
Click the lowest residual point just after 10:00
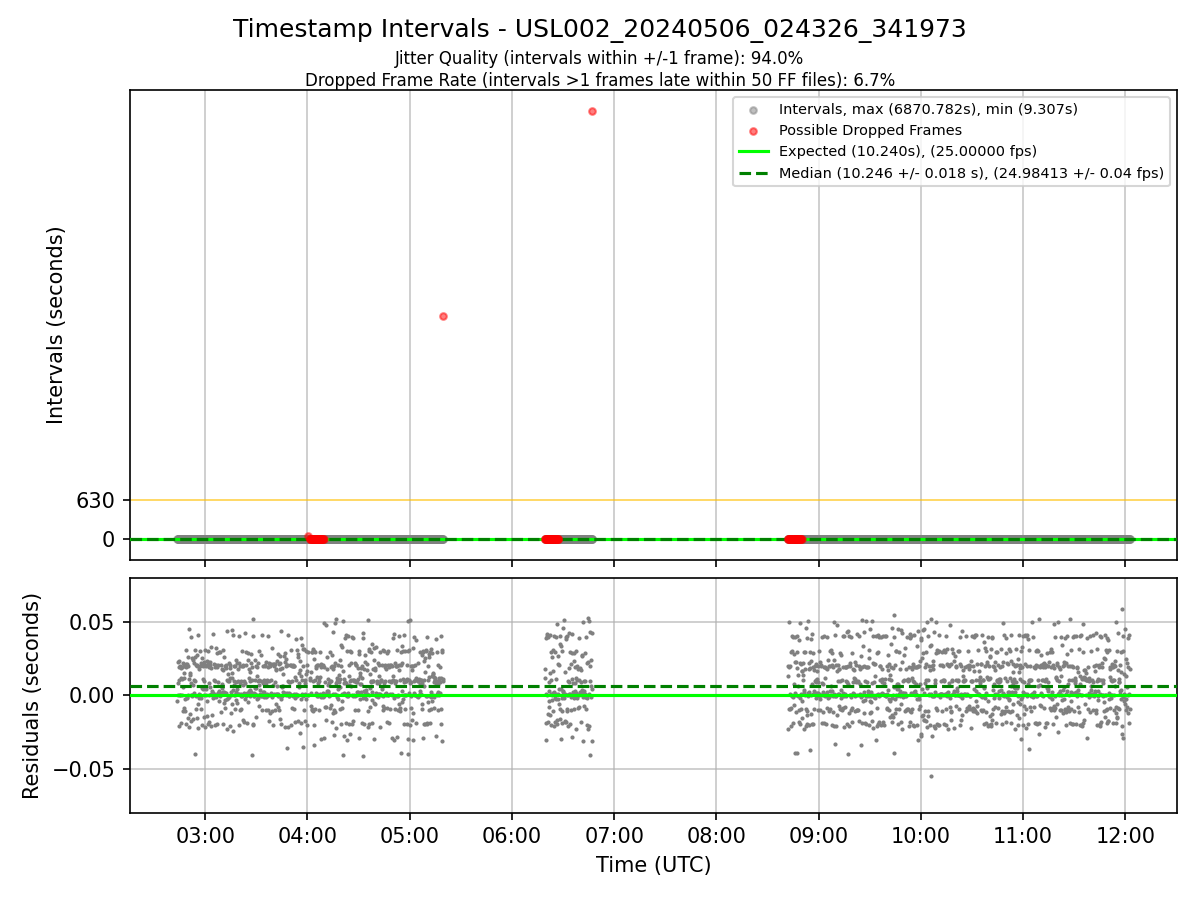[x=931, y=776]
